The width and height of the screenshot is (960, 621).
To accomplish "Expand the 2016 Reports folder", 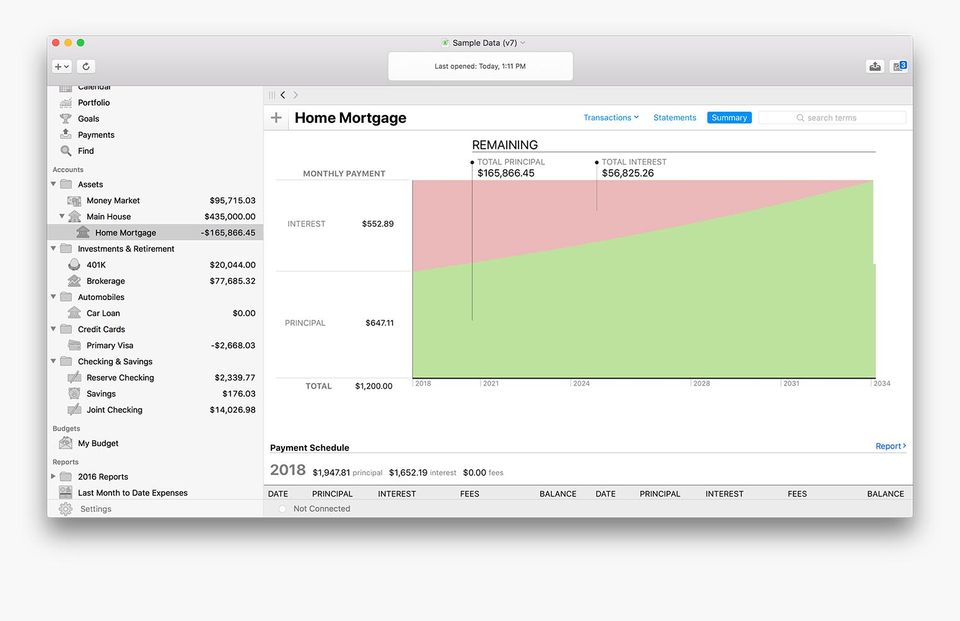I will [53, 476].
